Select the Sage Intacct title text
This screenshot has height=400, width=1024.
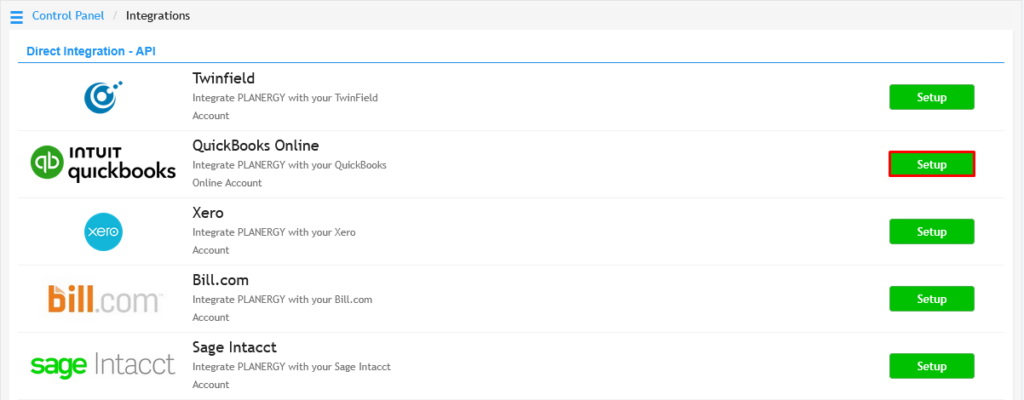coord(235,347)
